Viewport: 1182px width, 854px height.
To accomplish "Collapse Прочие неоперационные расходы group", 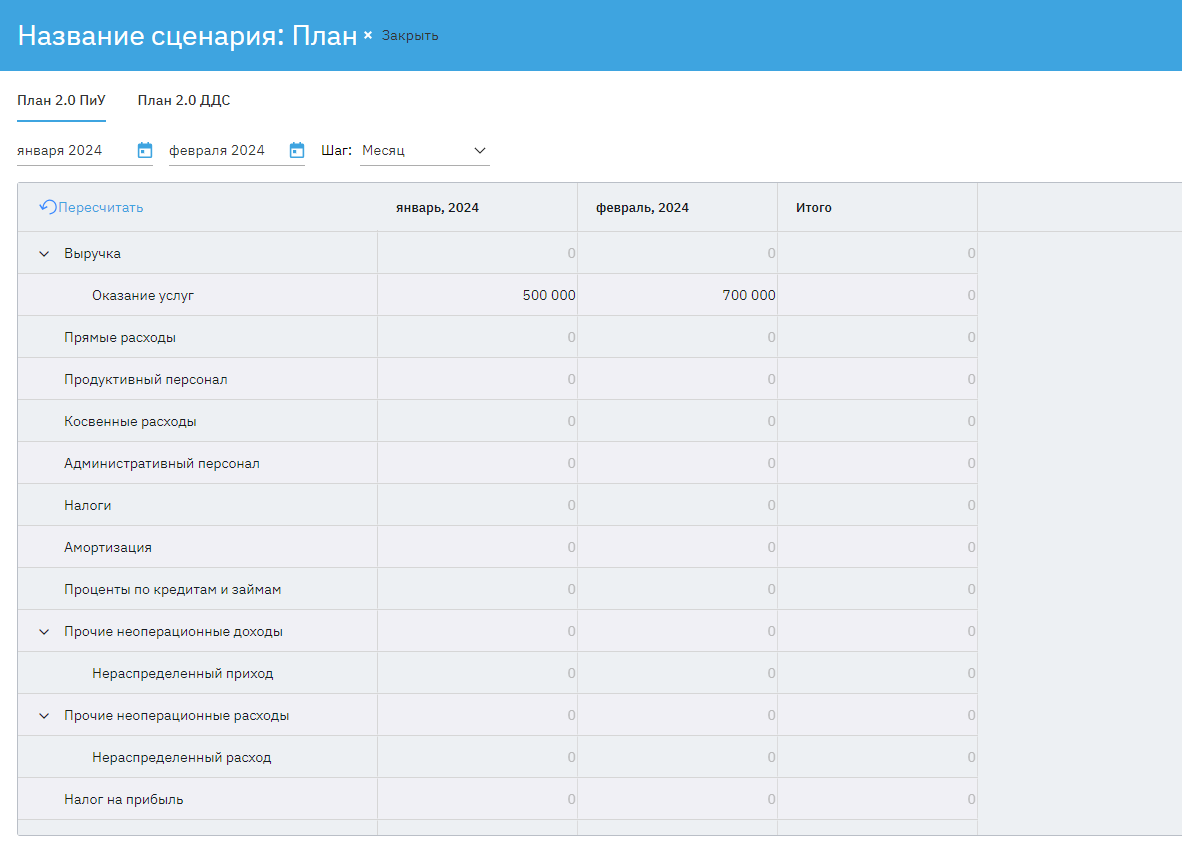I will (44, 716).
